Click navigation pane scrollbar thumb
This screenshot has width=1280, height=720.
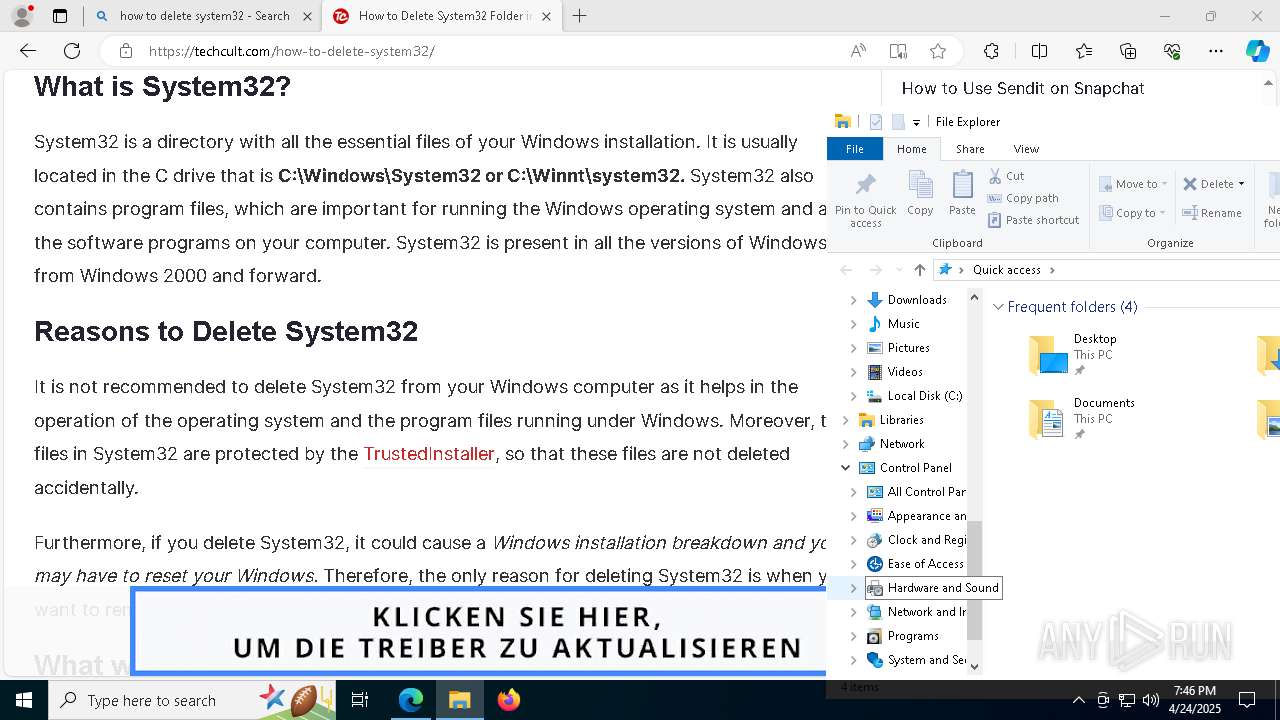point(975,580)
